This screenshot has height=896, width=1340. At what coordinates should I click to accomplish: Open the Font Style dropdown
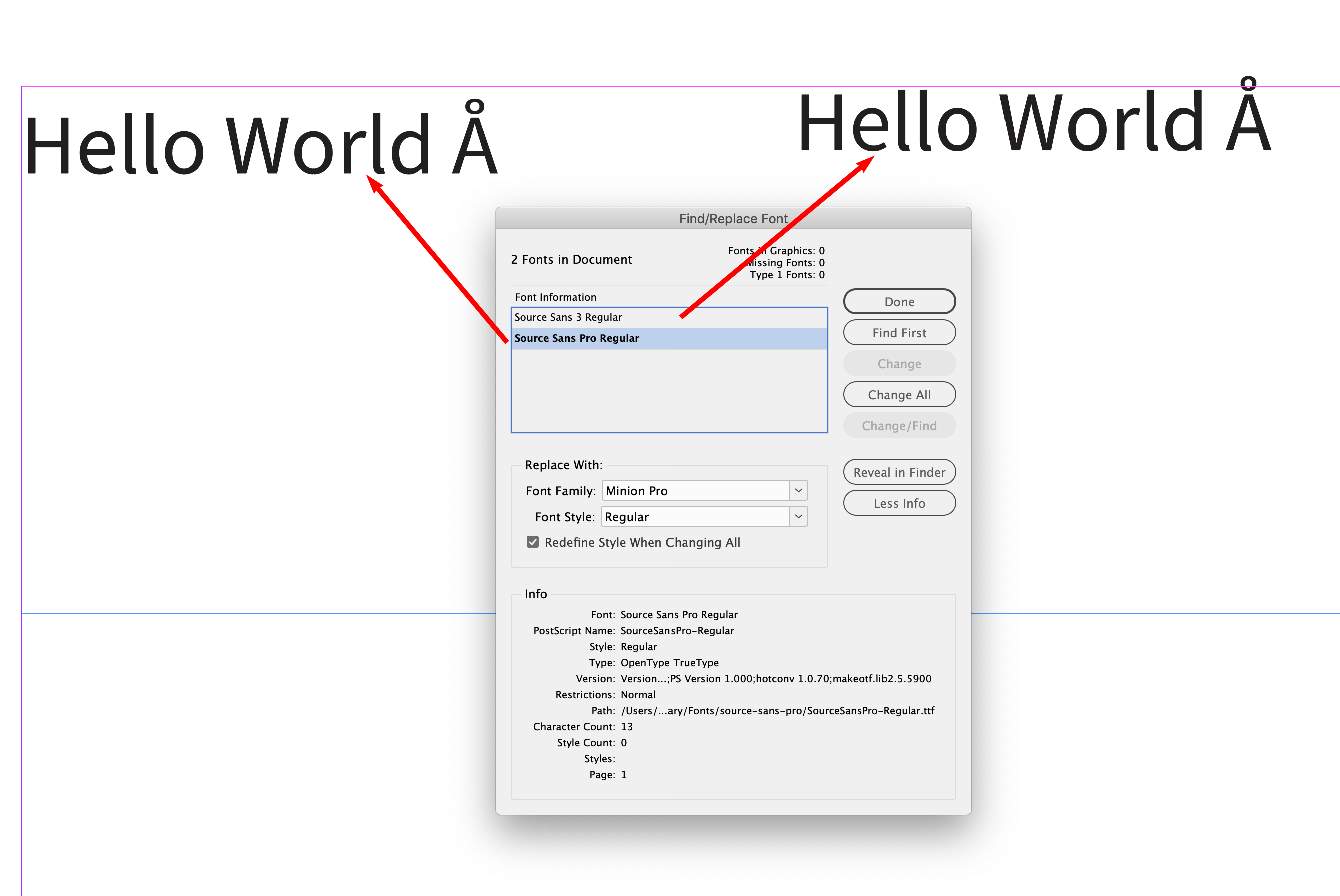[x=798, y=516]
